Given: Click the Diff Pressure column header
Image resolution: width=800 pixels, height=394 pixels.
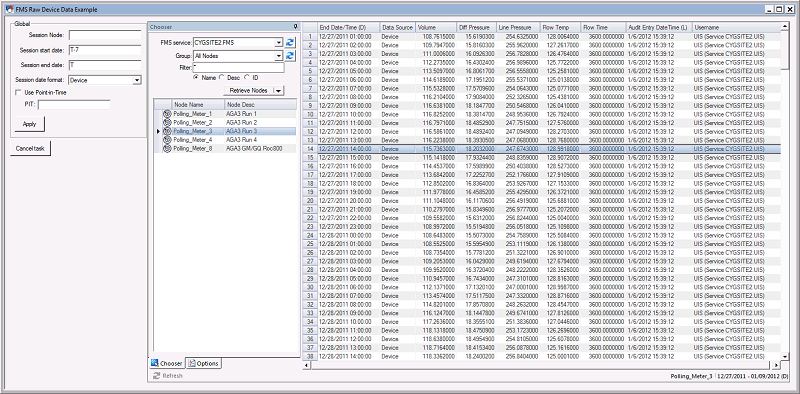Looking at the screenshot, I should point(477,27).
